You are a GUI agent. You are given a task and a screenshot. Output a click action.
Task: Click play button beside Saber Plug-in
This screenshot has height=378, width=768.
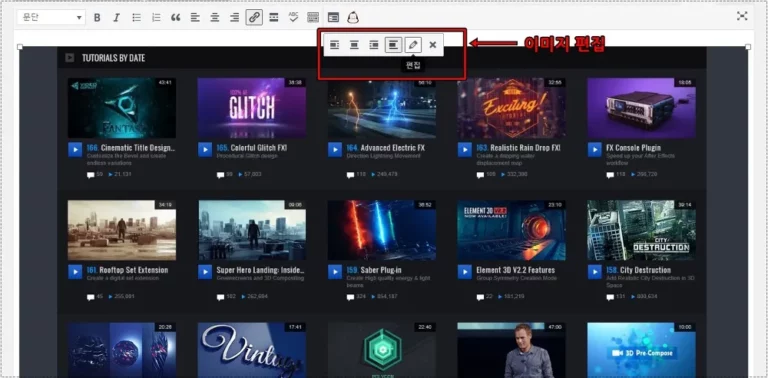335,272
